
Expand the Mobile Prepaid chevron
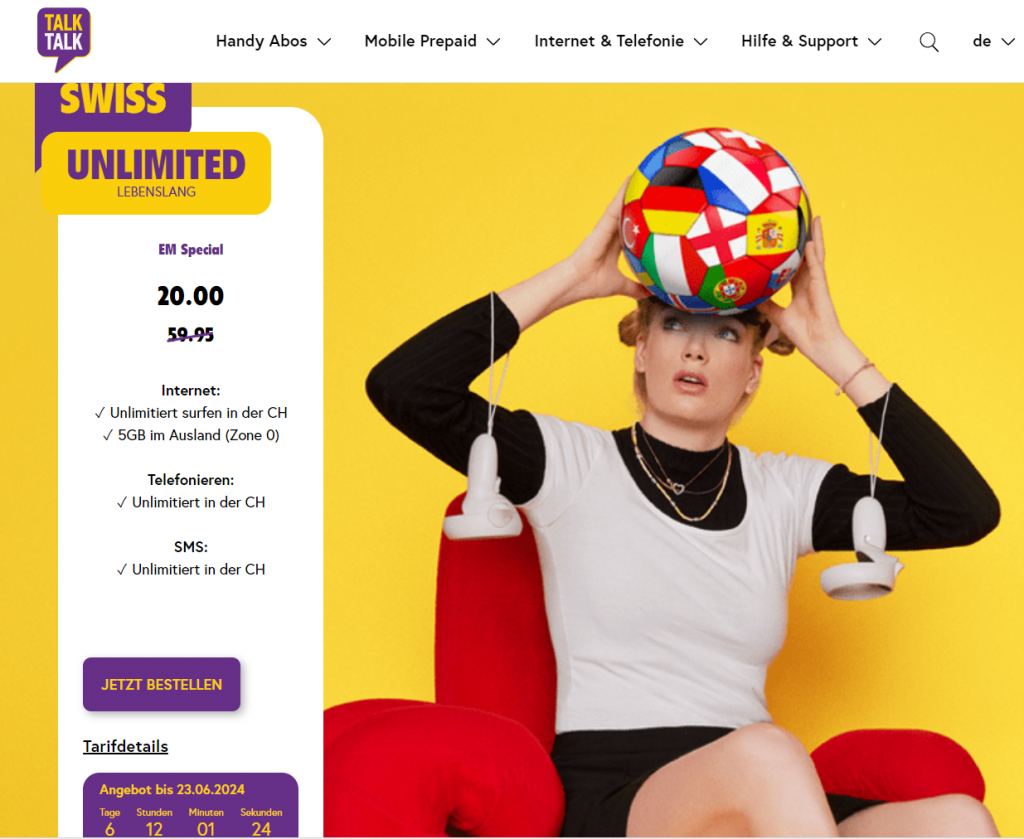[x=494, y=42]
